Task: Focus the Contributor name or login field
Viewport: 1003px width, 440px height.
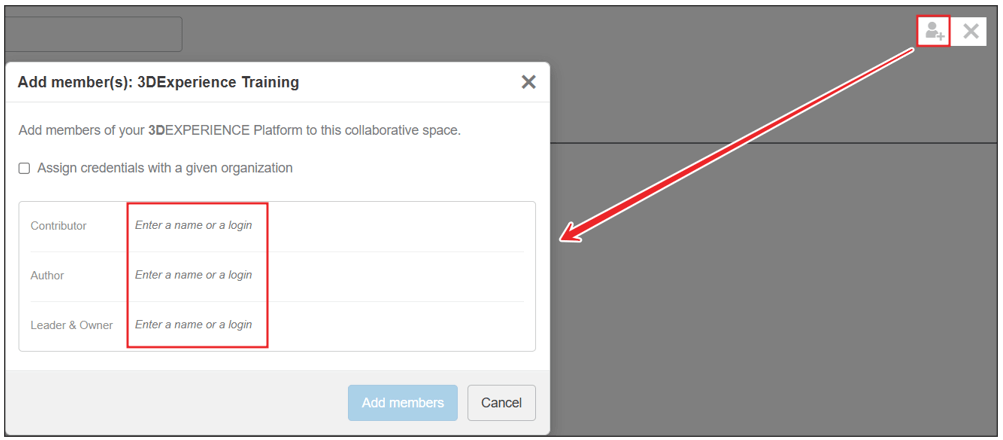Action: click(196, 225)
